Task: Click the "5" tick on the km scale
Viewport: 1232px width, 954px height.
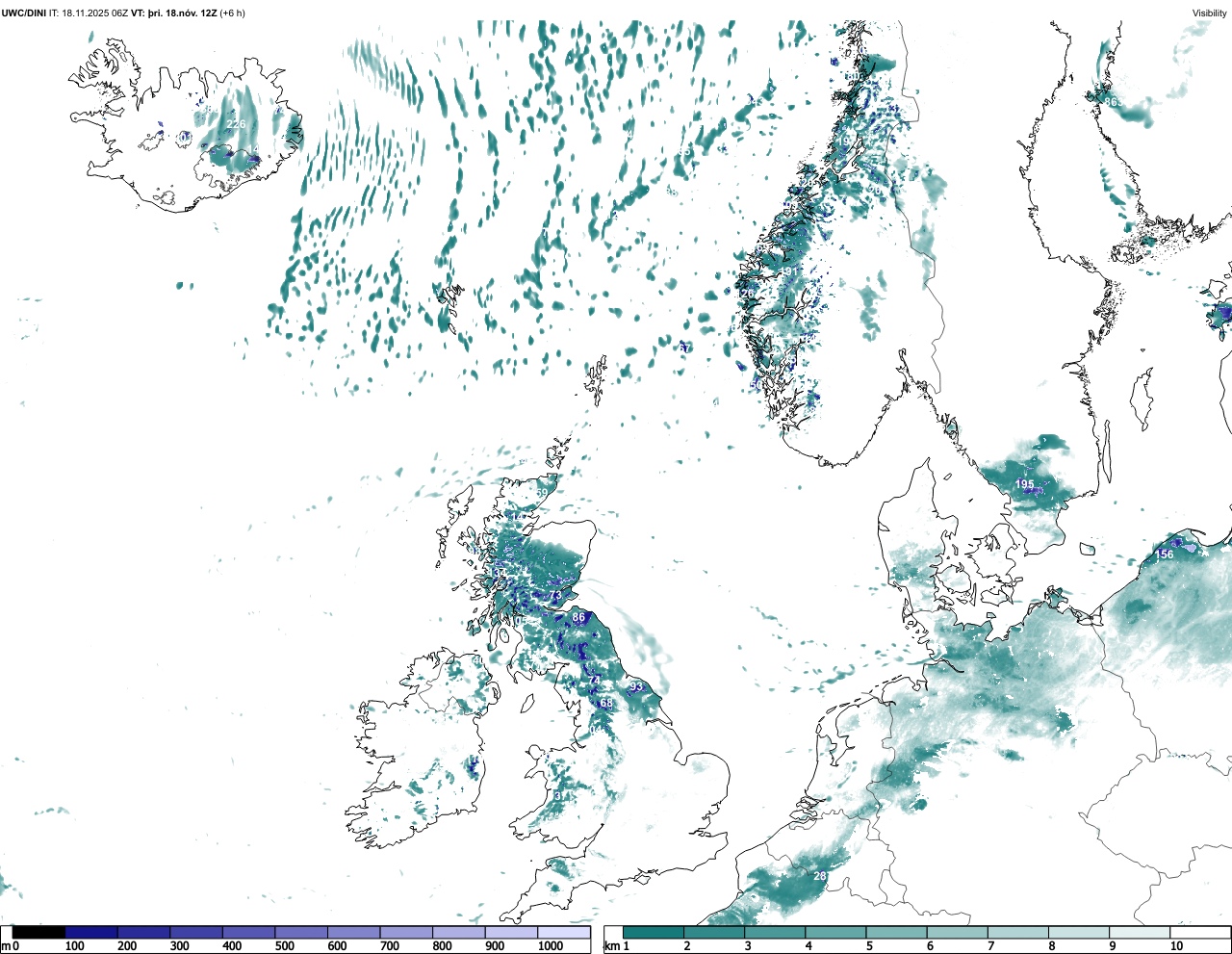Action: tap(869, 946)
